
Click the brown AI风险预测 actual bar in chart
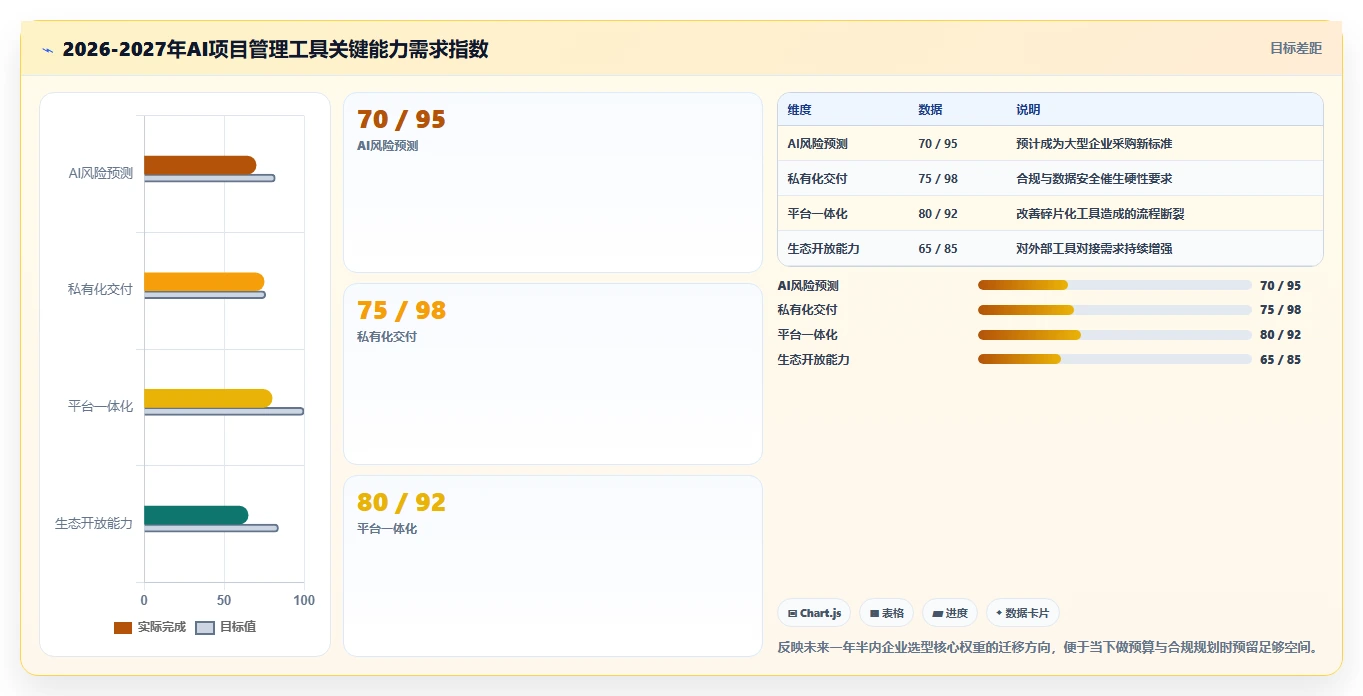pos(200,165)
